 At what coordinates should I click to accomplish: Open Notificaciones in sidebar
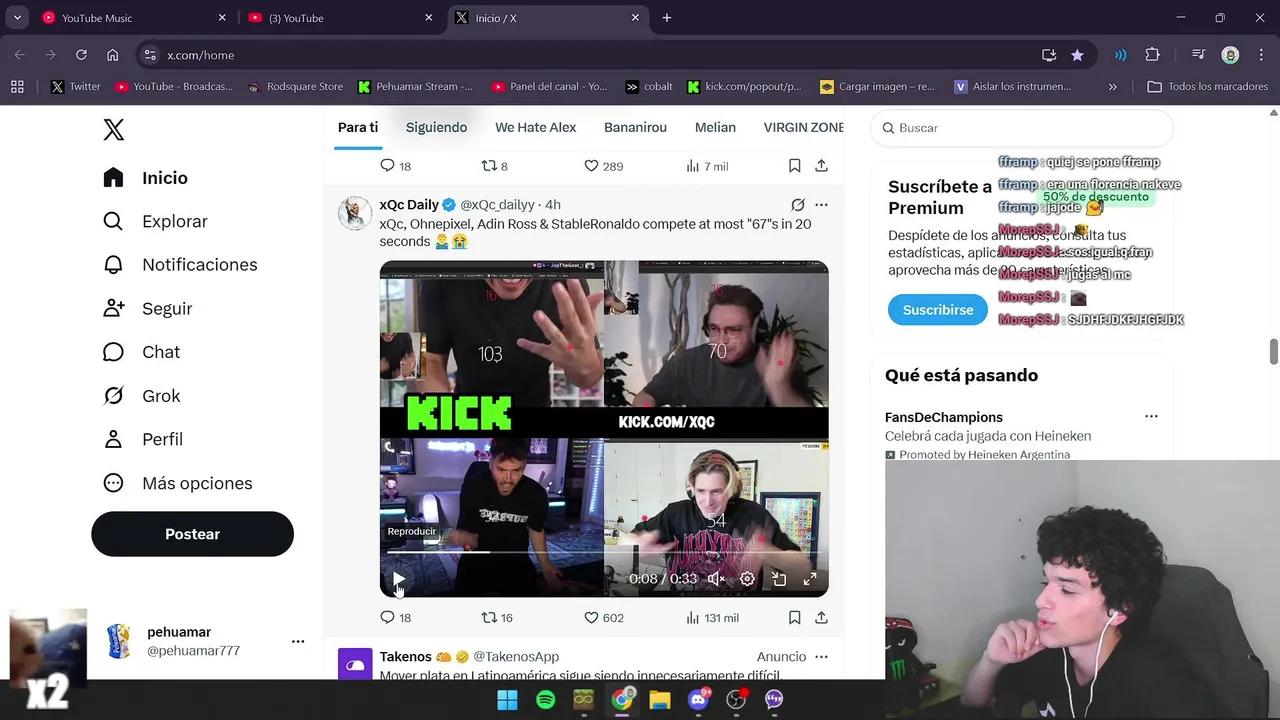[180, 265]
